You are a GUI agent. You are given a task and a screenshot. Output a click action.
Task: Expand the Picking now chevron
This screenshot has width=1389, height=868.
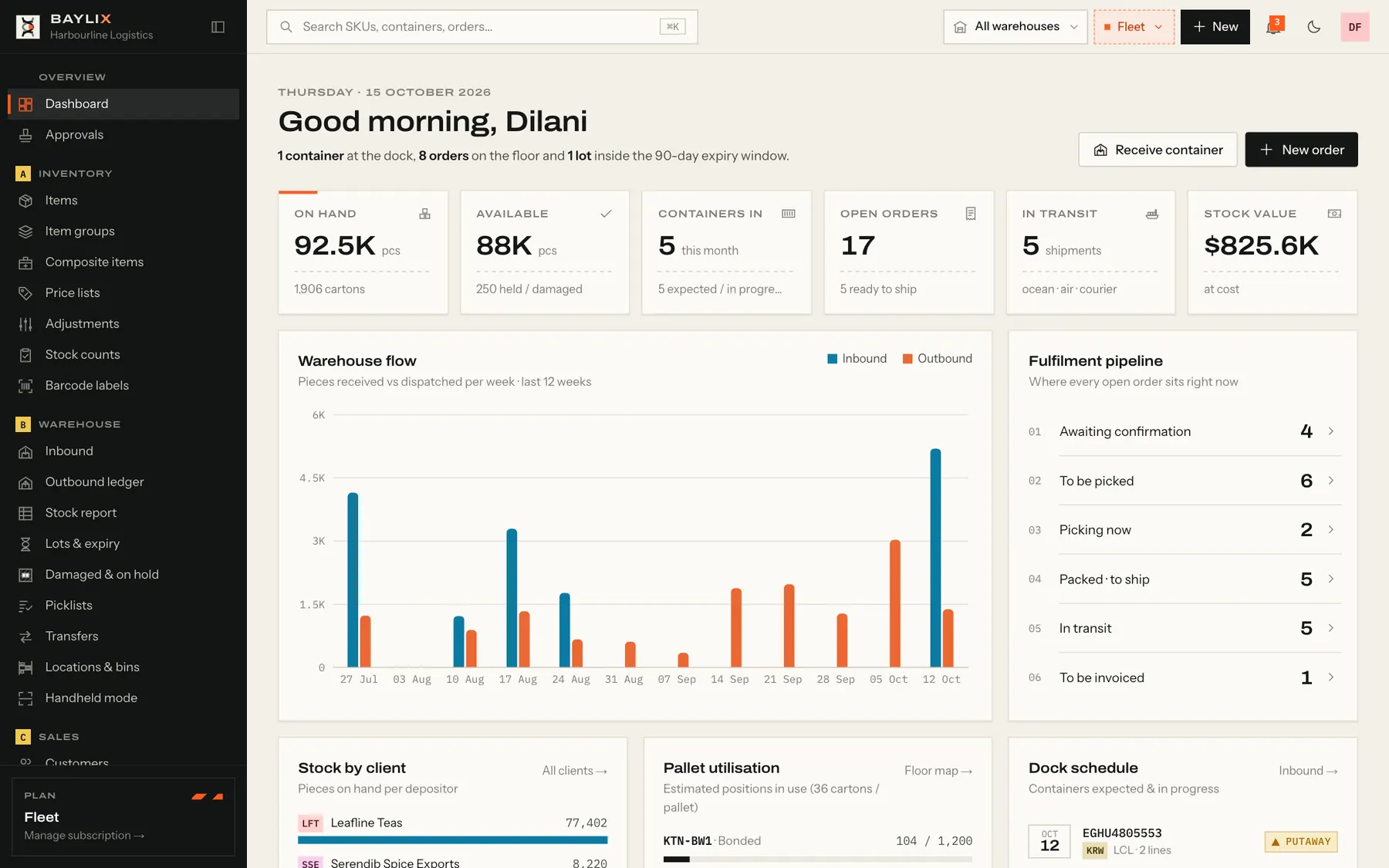tap(1331, 529)
